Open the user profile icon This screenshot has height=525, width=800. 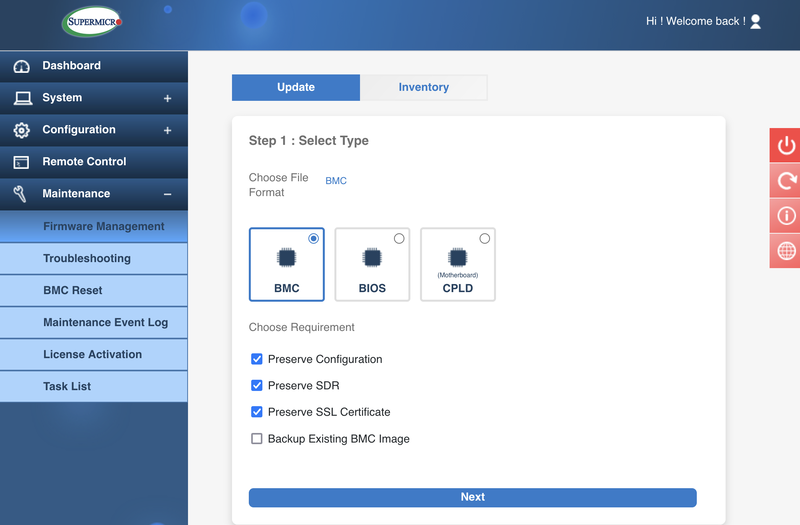point(756,21)
